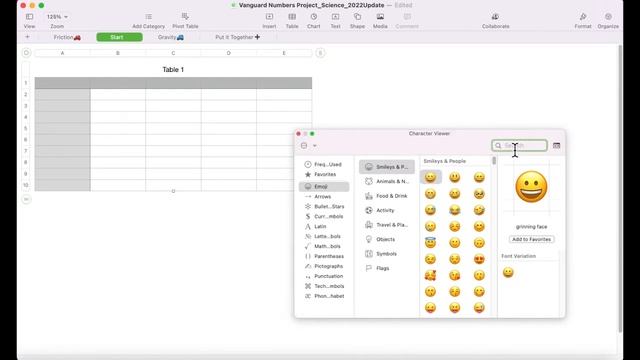Click the emoji grid scrollbar

coord(494,161)
